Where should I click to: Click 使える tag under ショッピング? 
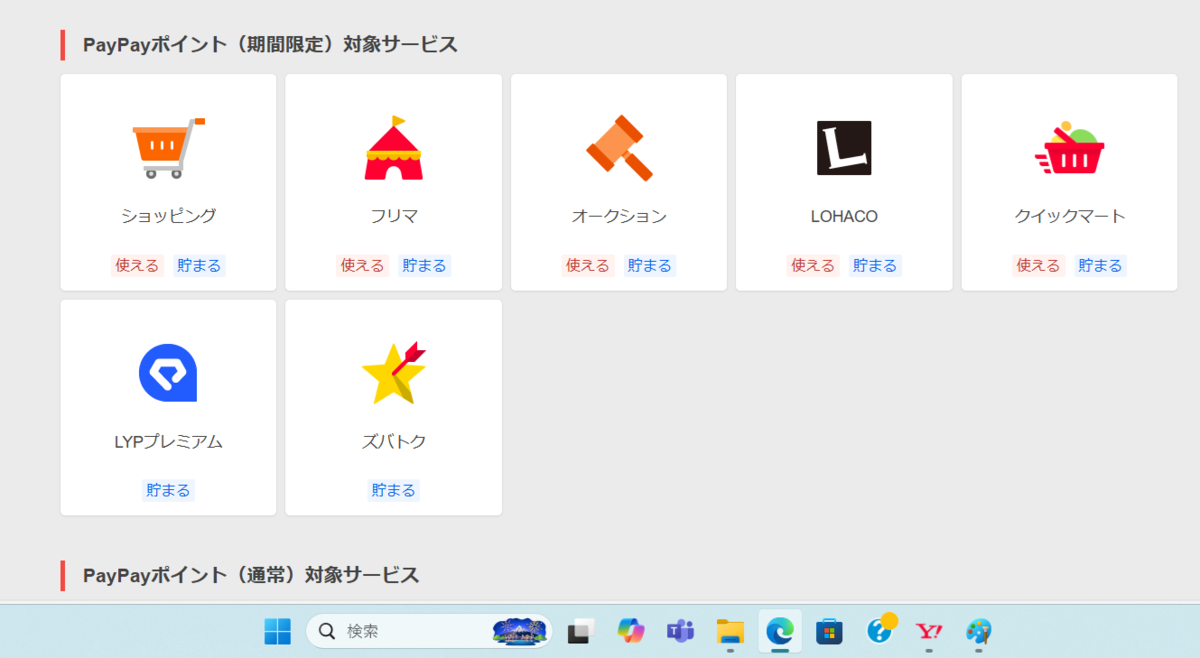point(137,265)
